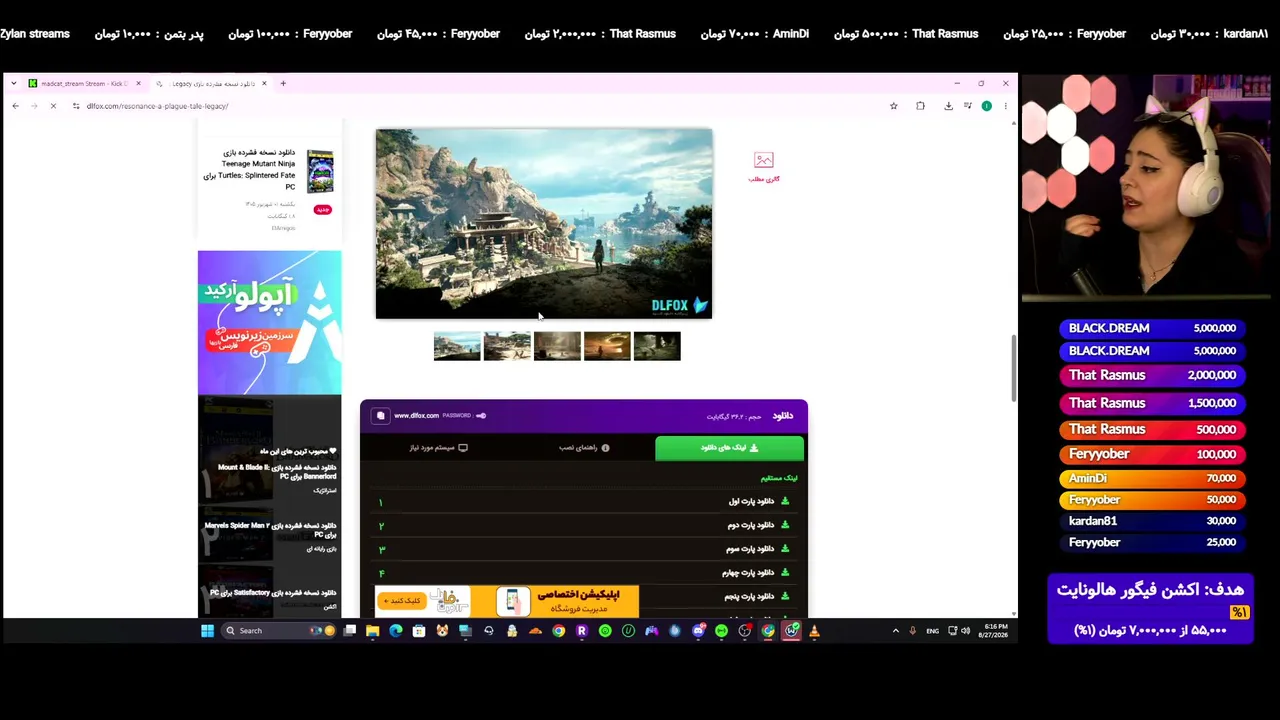This screenshot has height=720, width=1280.
Task: Click the green download icon for part three
Action: tap(785, 549)
